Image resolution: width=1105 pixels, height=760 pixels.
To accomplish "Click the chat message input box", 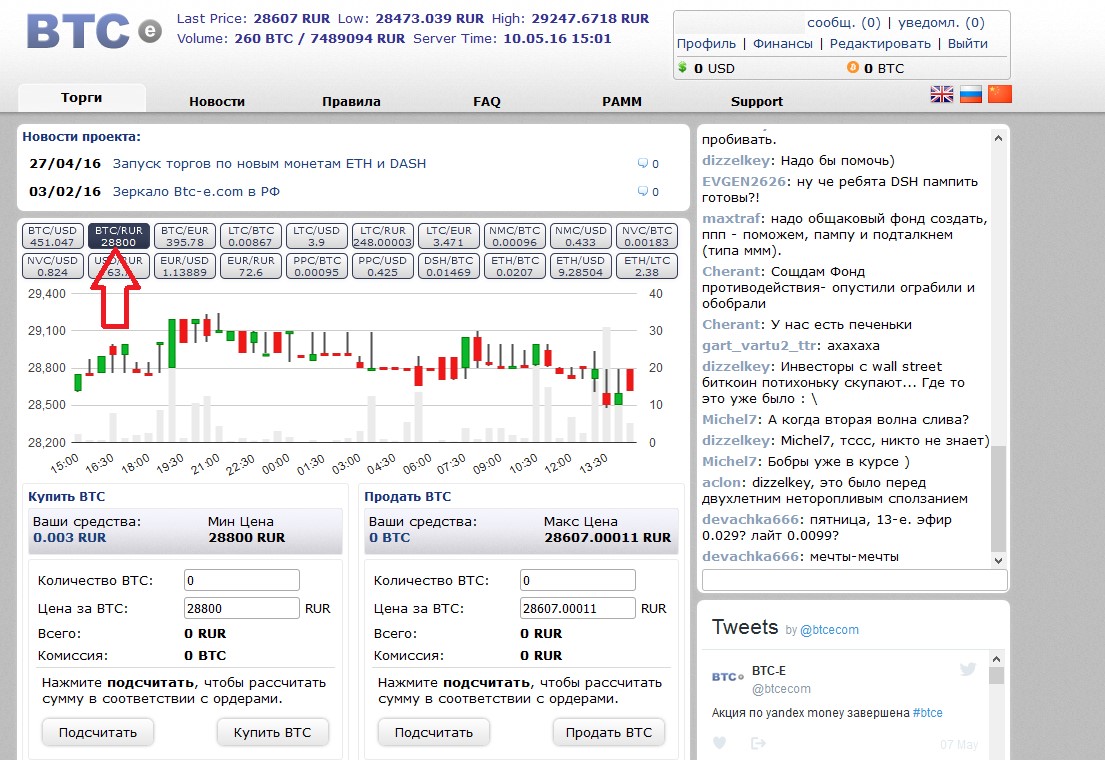I will [855, 580].
